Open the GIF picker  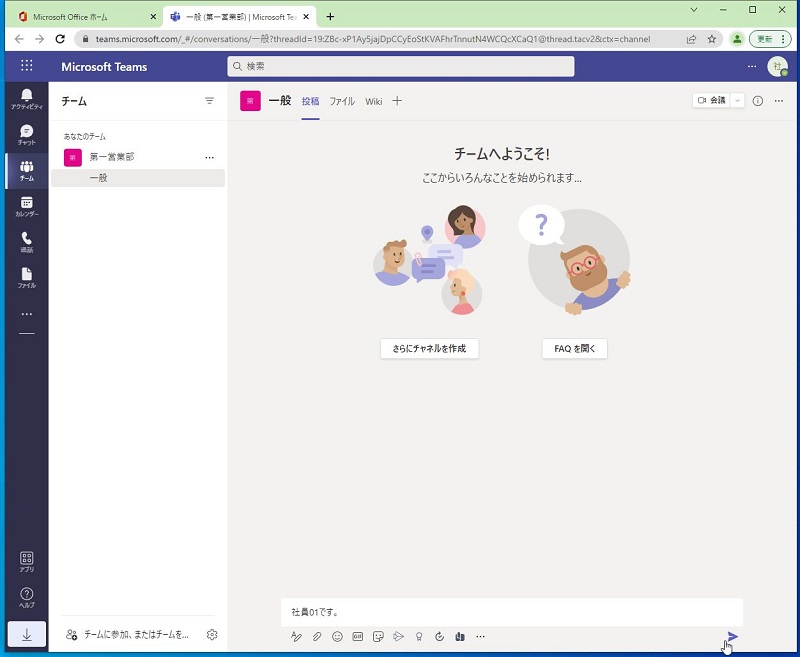358,636
